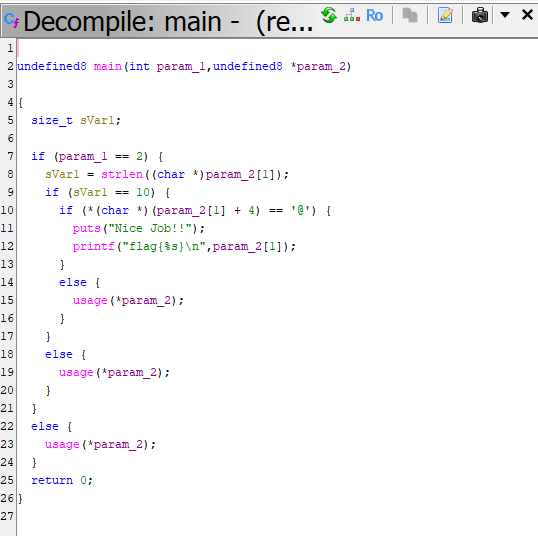Click the main function name on line 2
Viewport: 538px width, 536px height.
coord(108,66)
